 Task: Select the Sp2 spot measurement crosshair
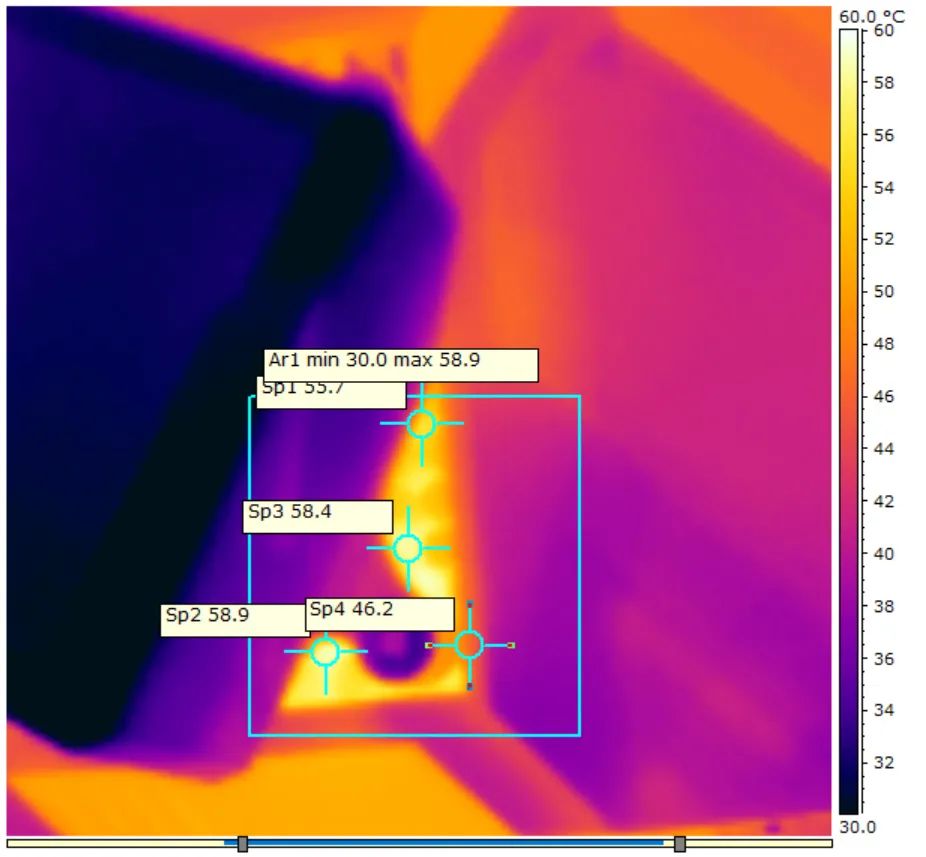325,652
